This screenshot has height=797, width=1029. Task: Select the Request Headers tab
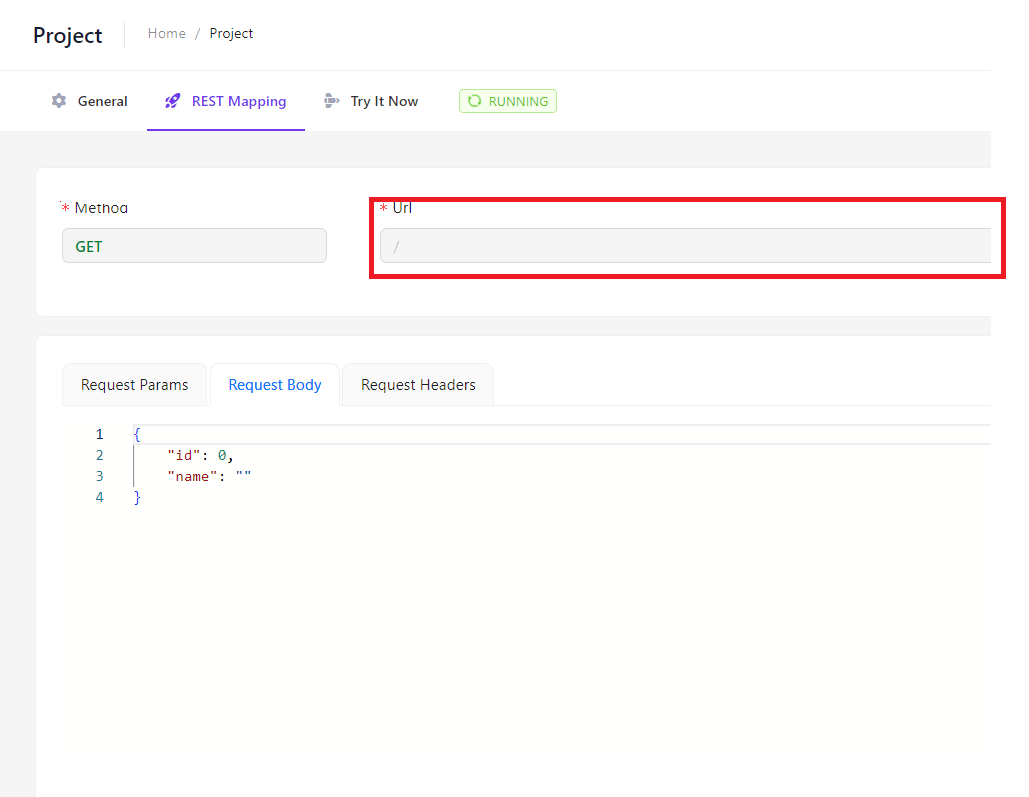coord(418,385)
